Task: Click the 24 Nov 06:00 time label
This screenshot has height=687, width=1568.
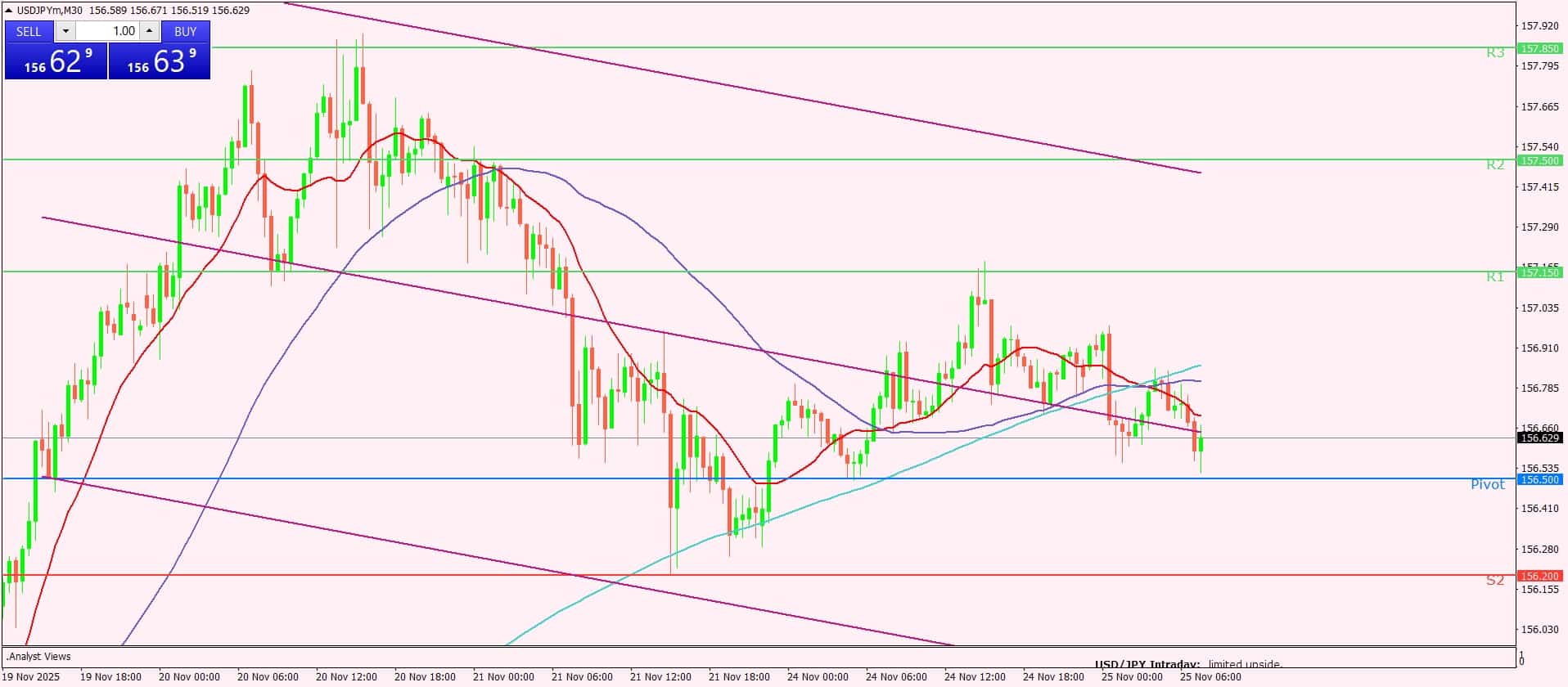Action: (896, 677)
